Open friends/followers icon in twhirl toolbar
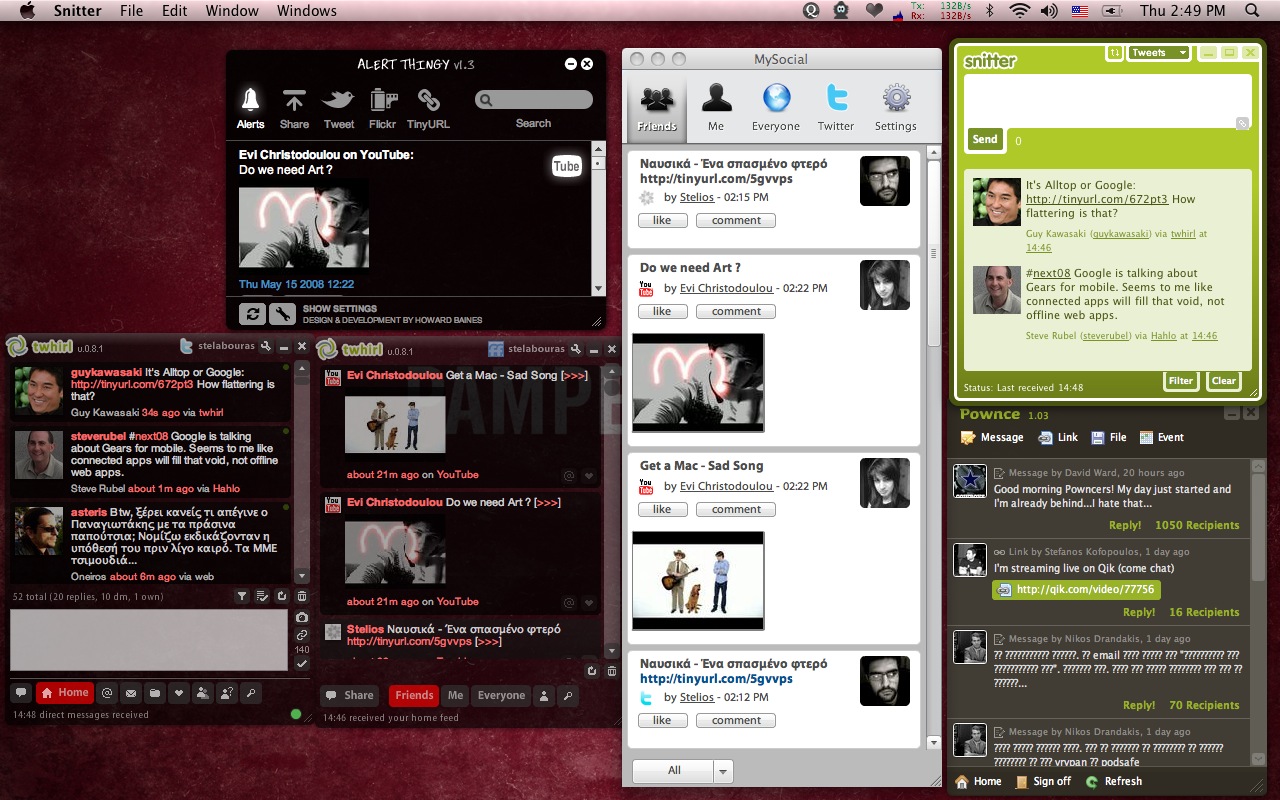 click(x=203, y=692)
